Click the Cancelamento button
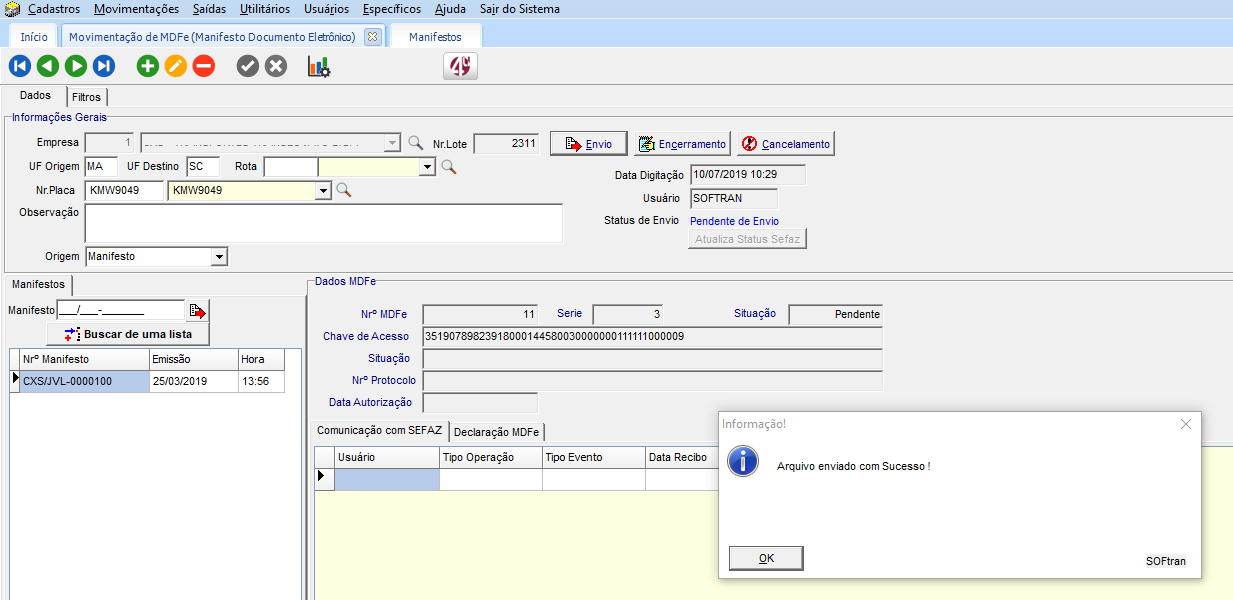The width and height of the screenshot is (1233, 600). click(786, 144)
